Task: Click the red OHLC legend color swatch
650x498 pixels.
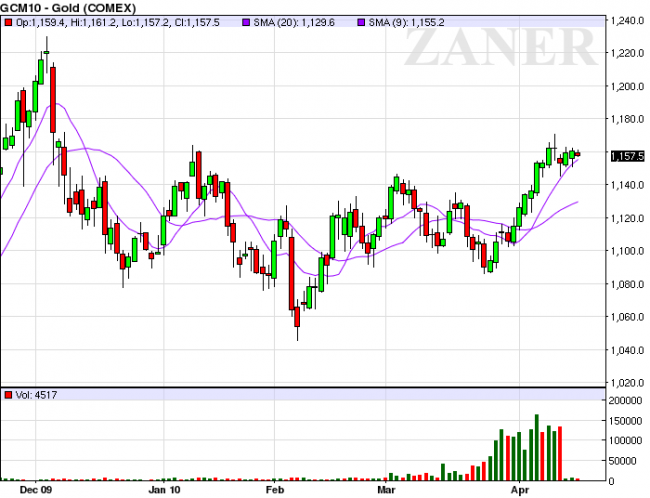Action: pyautogui.click(x=8, y=22)
